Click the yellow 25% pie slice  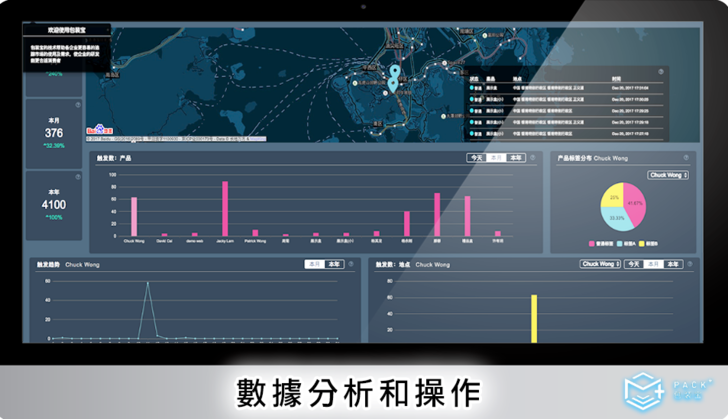point(614,197)
